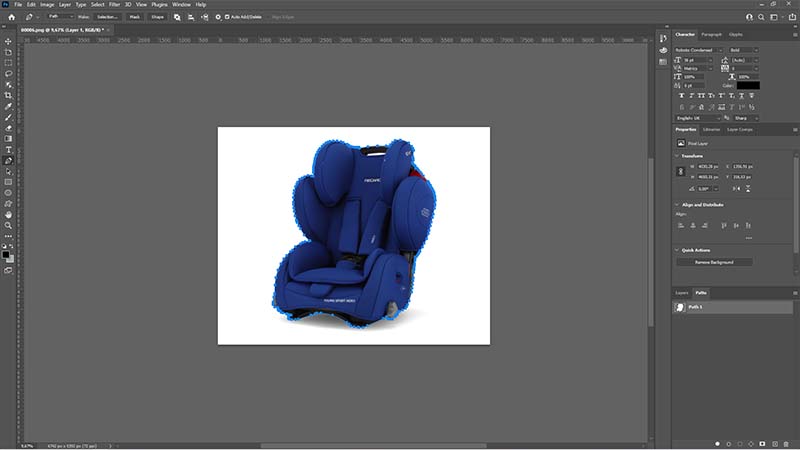Select the Crop tool
The height and width of the screenshot is (450, 800).
8,95
